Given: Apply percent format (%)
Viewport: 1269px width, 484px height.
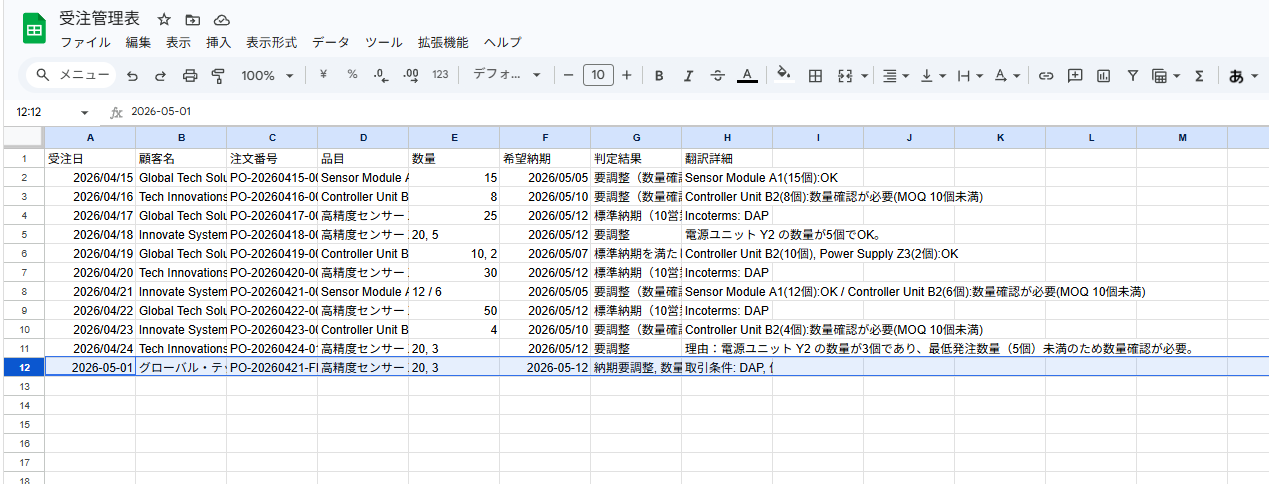Looking at the screenshot, I should tap(352, 75).
